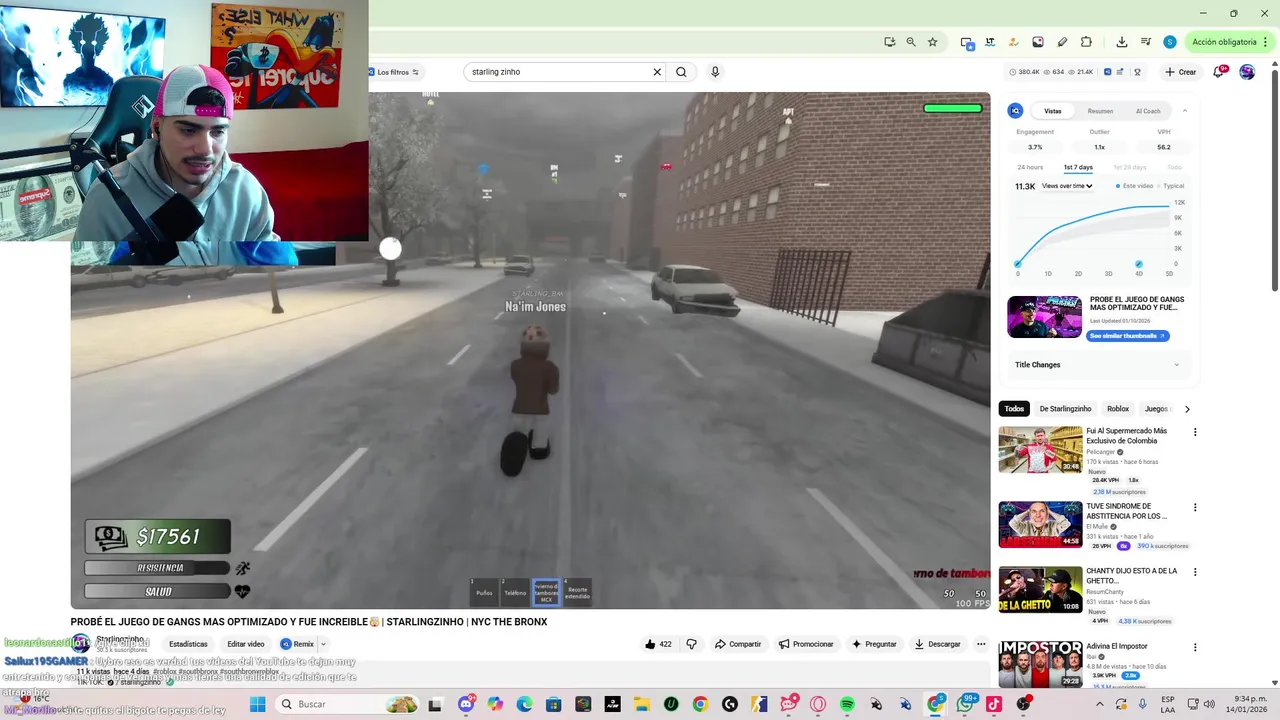Select the '1st 7 days' time range
The width and height of the screenshot is (1280, 720).
pyautogui.click(x=1078, y=167)
